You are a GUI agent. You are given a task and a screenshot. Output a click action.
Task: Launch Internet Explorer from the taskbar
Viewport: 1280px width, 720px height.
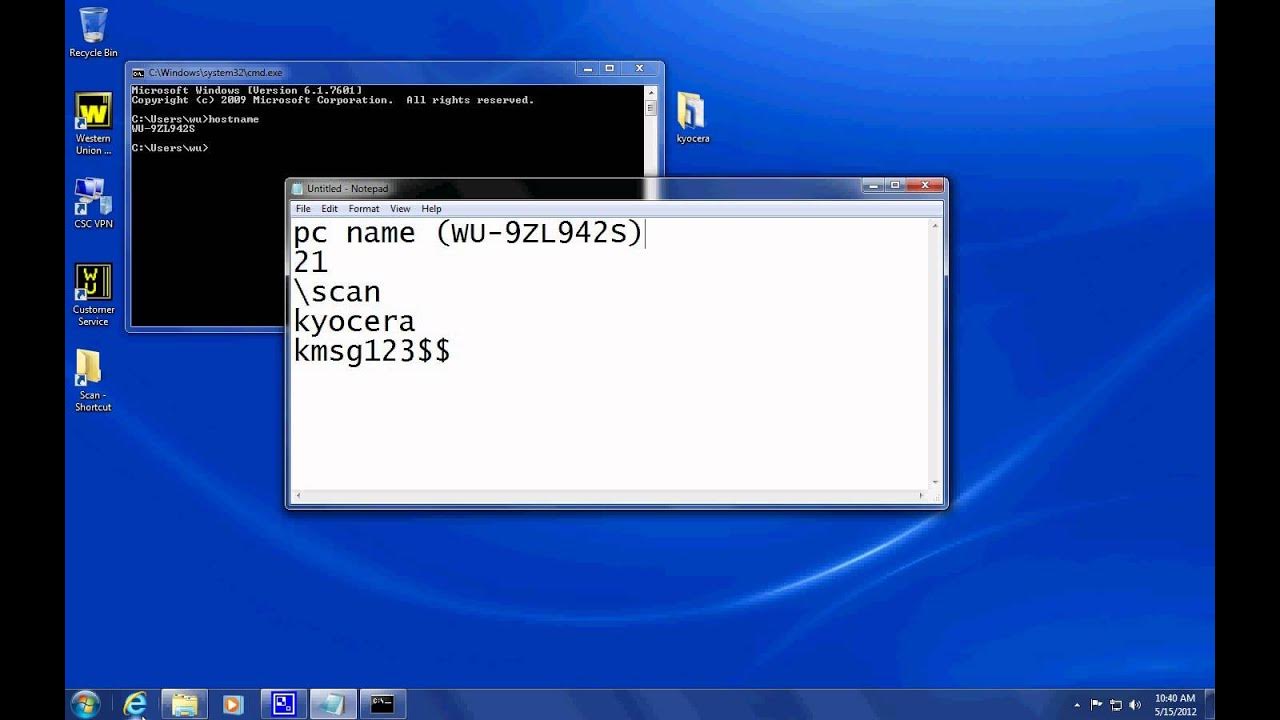pos(135,703)
